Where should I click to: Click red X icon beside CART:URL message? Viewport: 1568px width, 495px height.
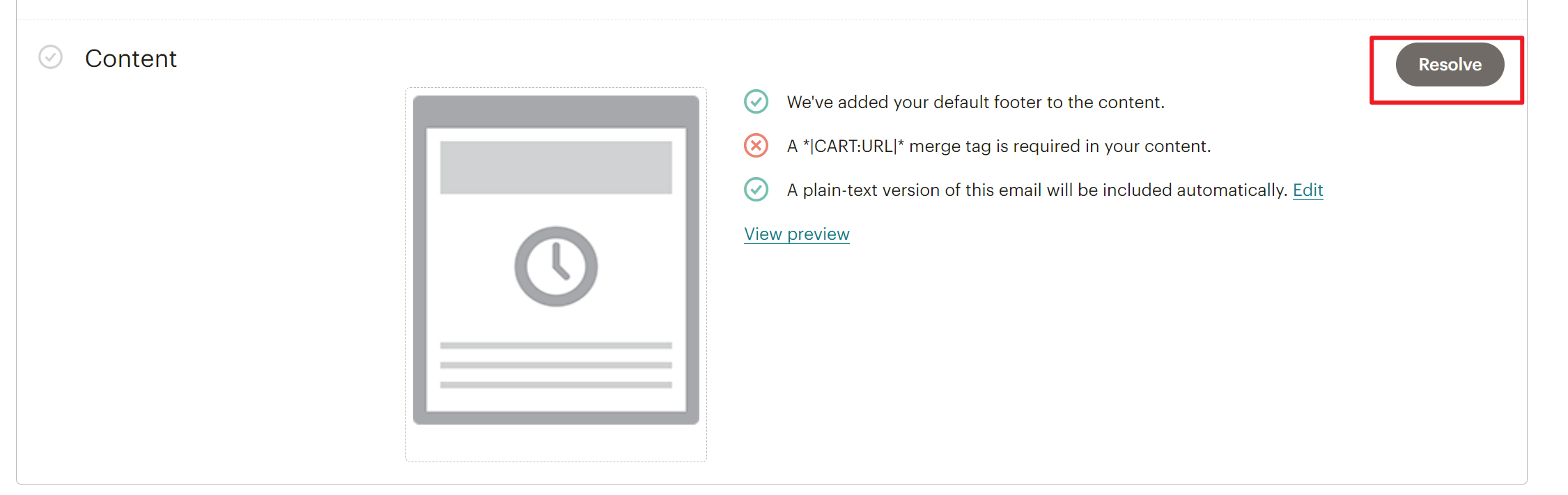tap(756, 146)
